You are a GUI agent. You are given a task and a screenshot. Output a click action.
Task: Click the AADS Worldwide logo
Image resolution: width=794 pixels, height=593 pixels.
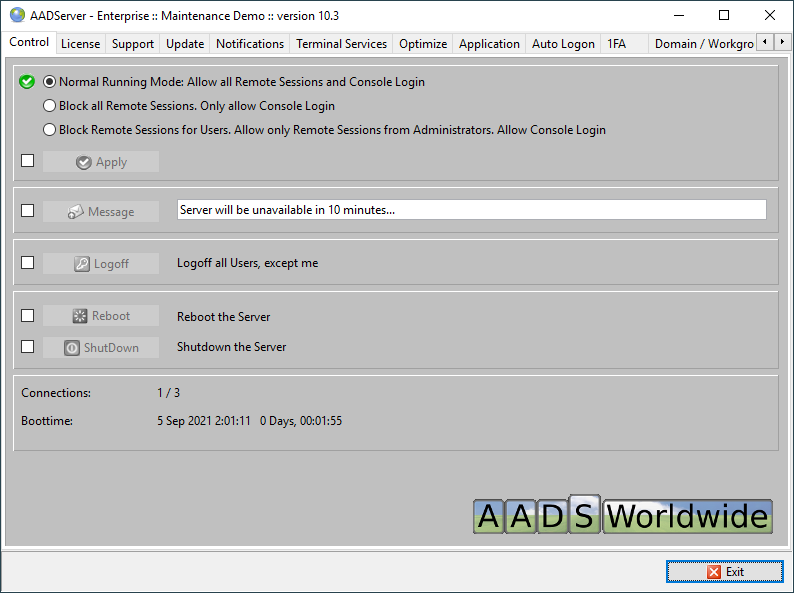point(622,515)
